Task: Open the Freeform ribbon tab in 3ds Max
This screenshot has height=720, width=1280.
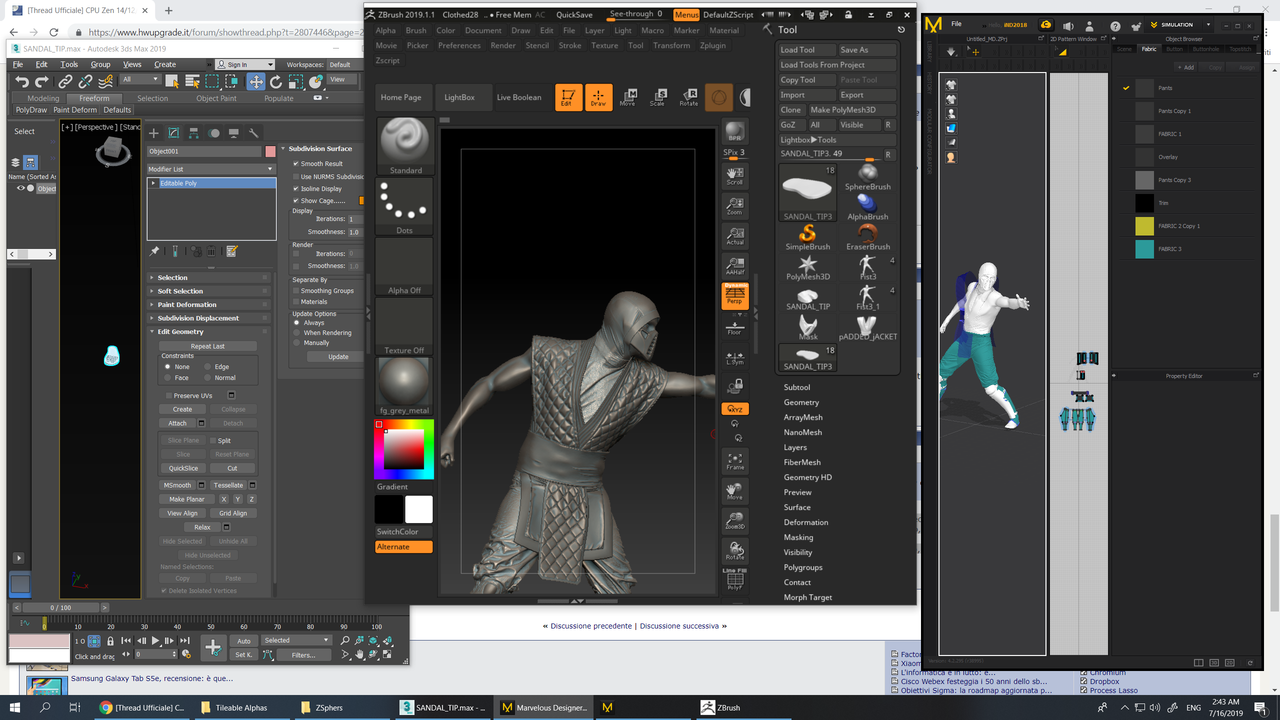Action: coord(94,98)
